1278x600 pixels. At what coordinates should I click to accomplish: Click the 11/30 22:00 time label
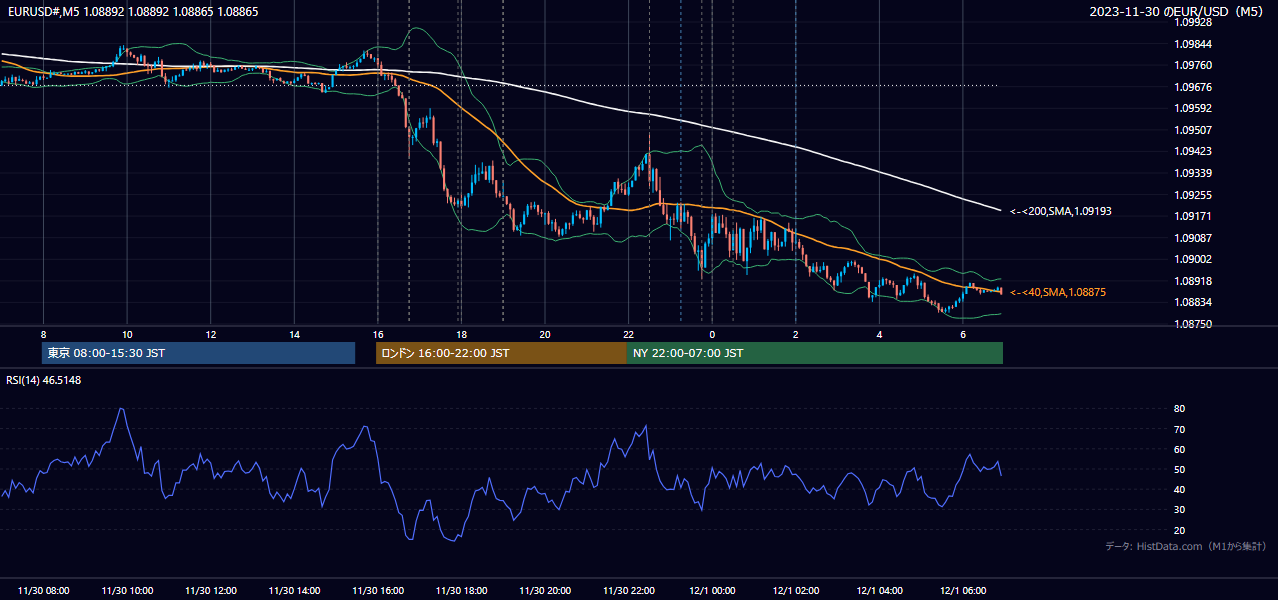[628, 591]
